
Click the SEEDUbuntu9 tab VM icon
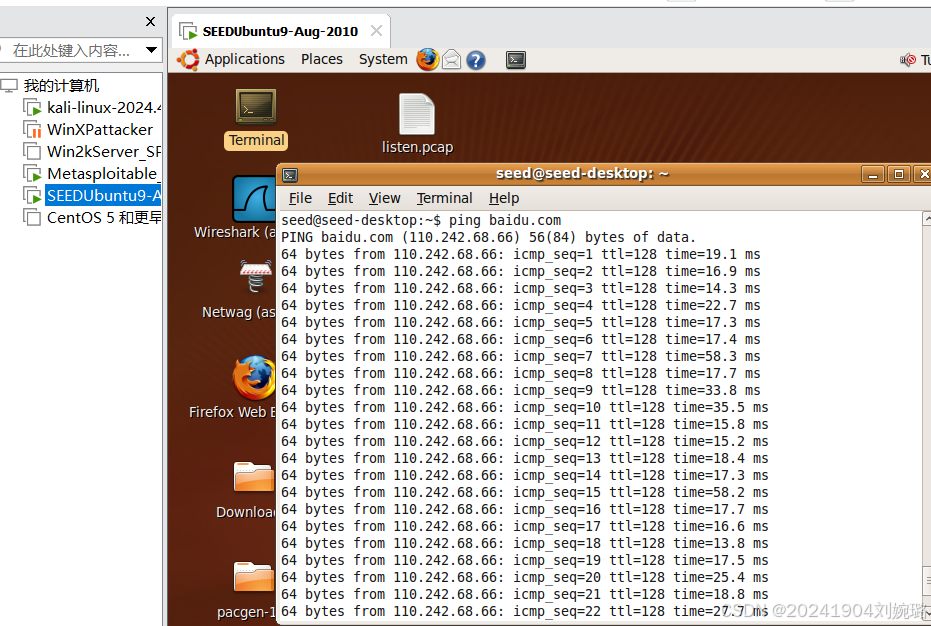pyautogui.click(x=188, y=31)
